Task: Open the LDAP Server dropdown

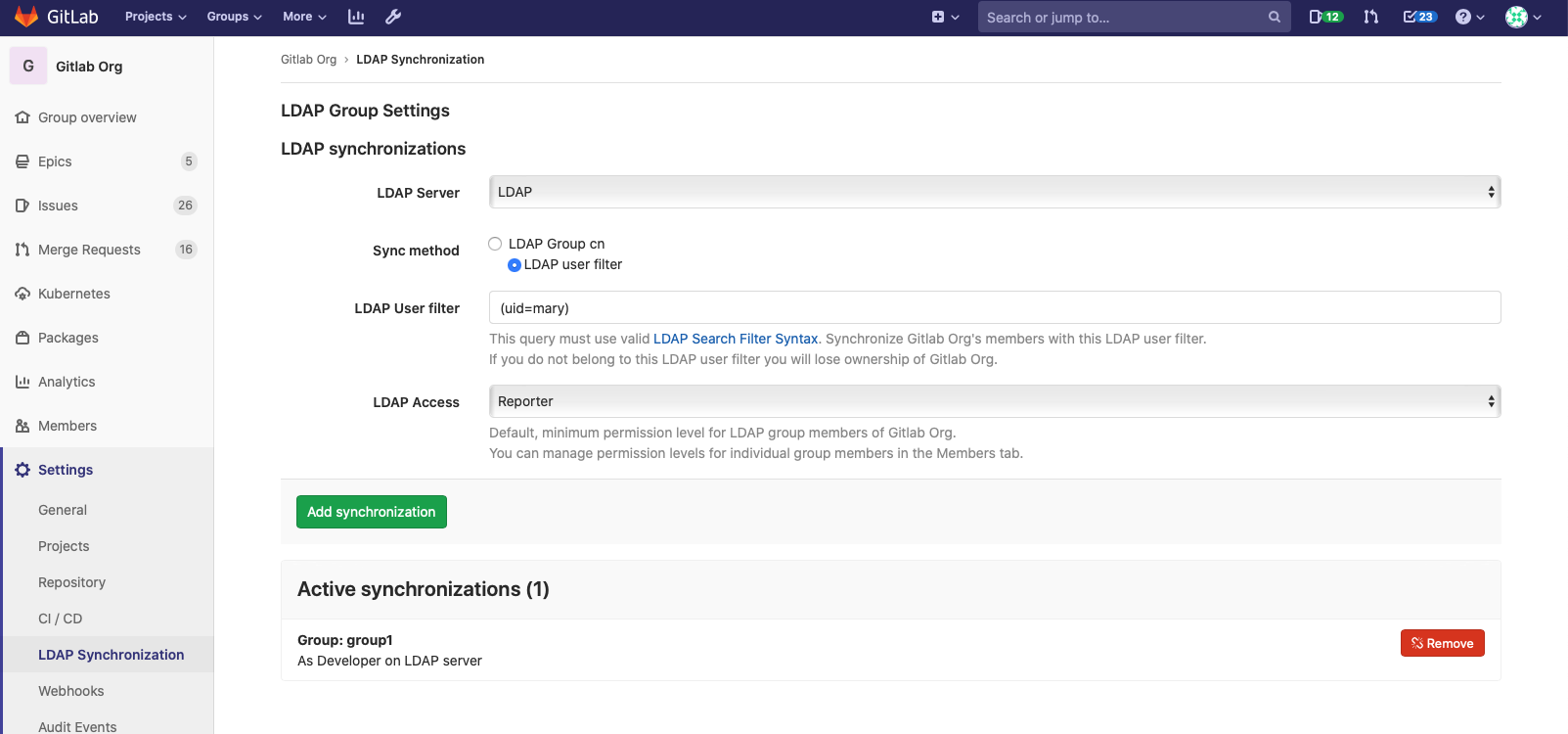Action: 995,192
